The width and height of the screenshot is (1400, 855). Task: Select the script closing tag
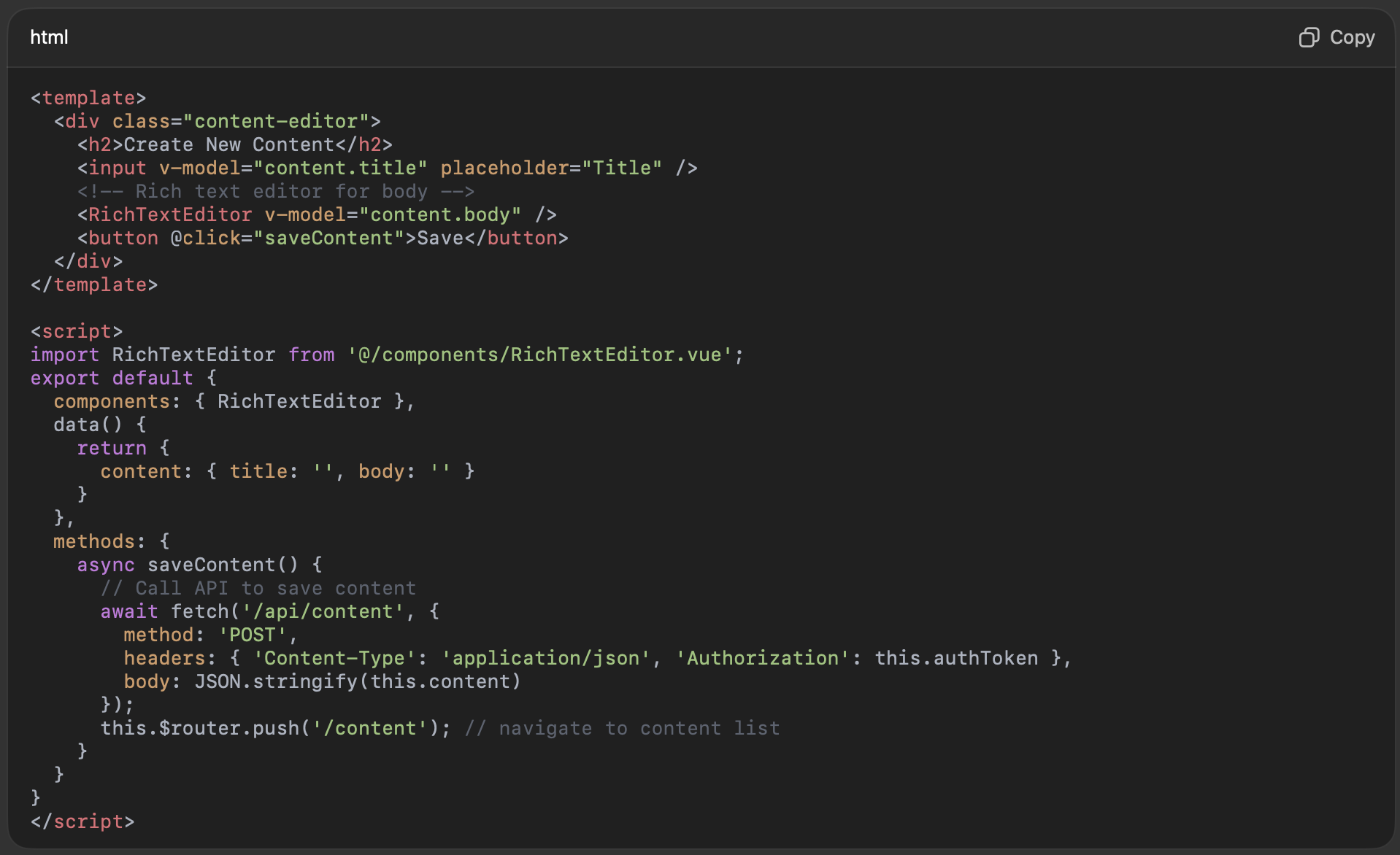[82, 821]
